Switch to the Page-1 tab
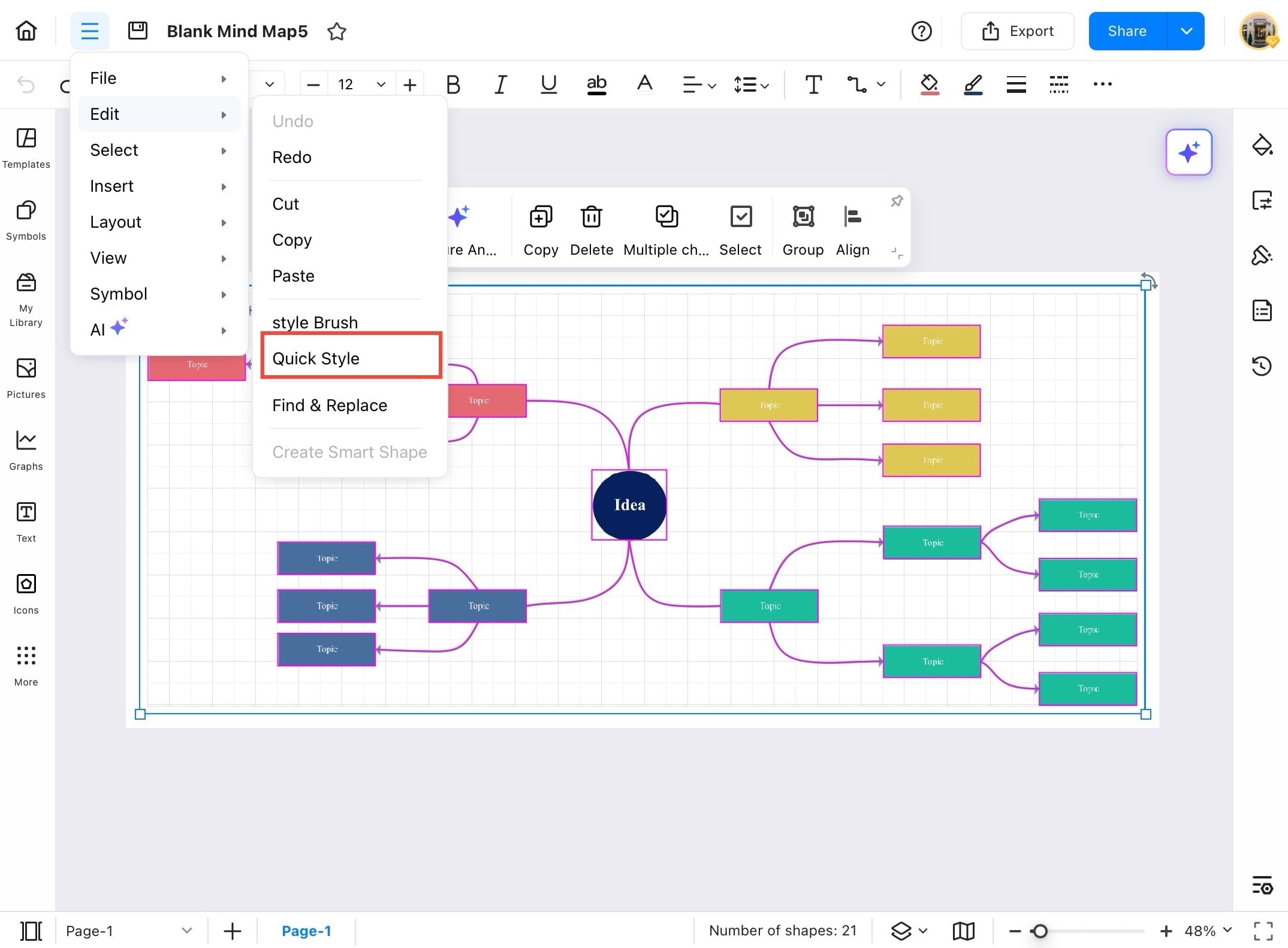The width and height of the screenshot is (1288, 948). 307,931
